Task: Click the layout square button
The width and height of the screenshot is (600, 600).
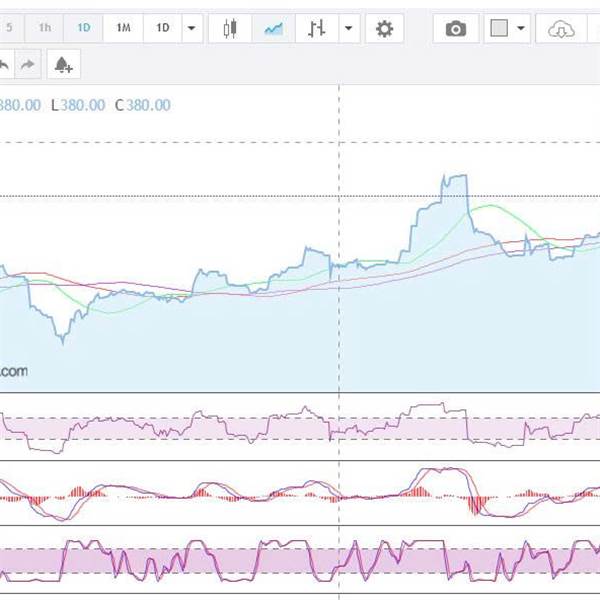Action: click(x=500, y=29)
